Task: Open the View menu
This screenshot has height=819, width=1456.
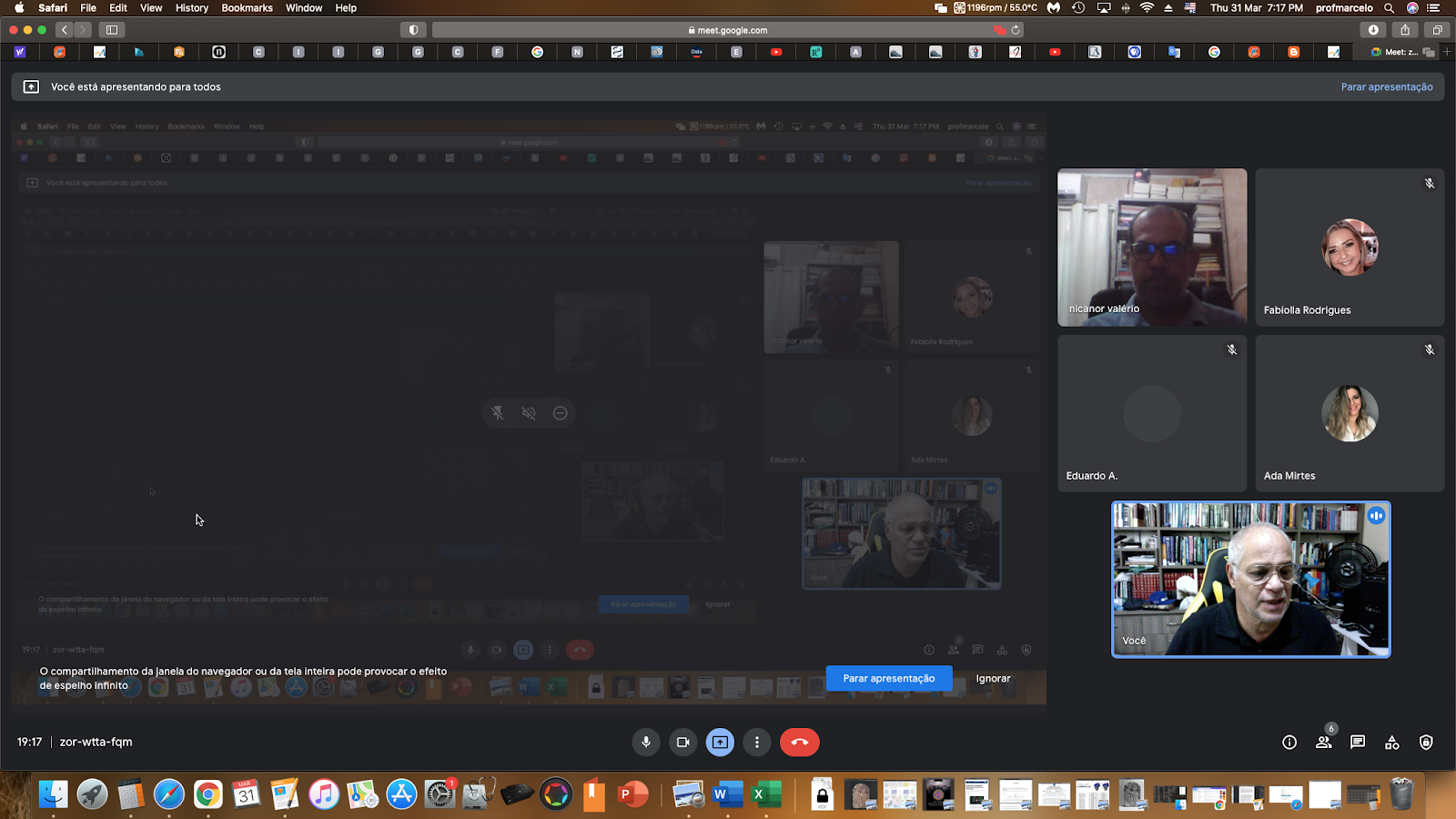Action: coord(151,7)
